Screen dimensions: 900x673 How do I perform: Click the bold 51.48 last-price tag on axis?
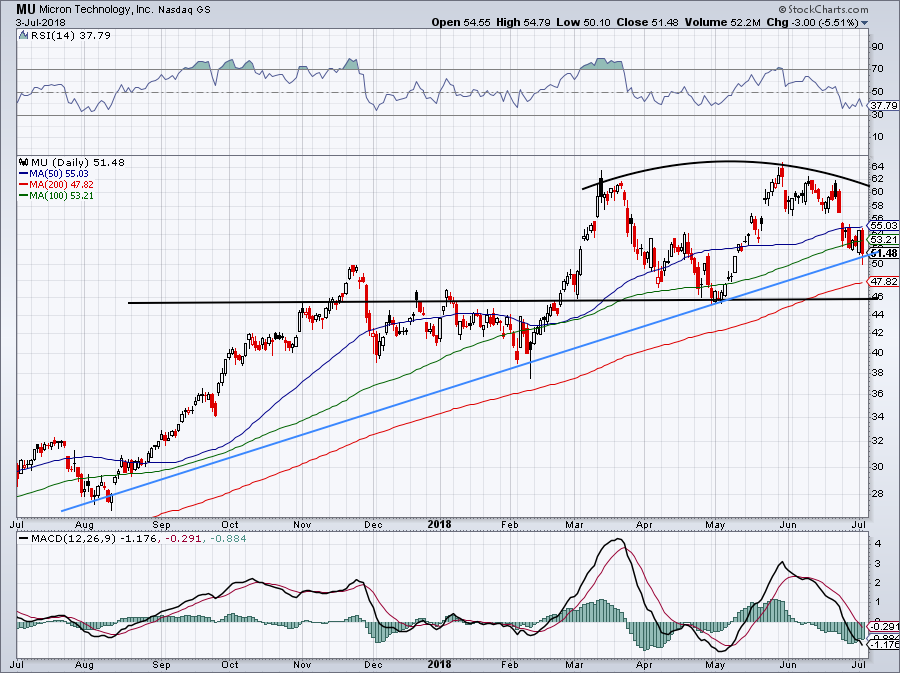(x=884, y=253)
